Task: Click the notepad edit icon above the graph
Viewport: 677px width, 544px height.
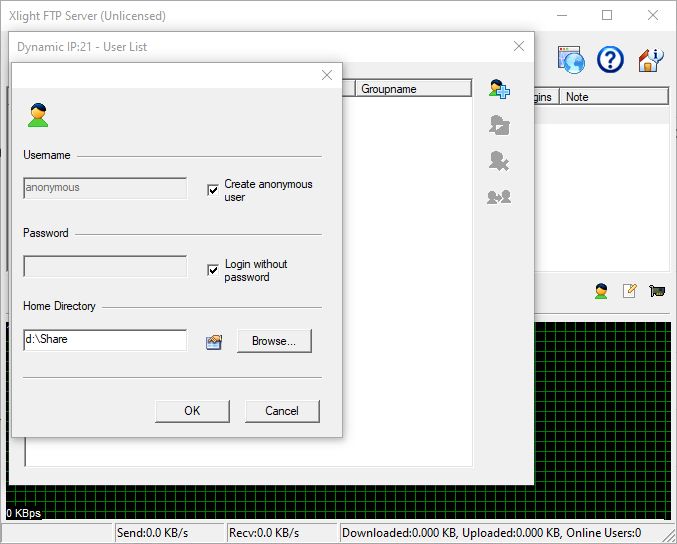Action: click(x=630, y=291)
